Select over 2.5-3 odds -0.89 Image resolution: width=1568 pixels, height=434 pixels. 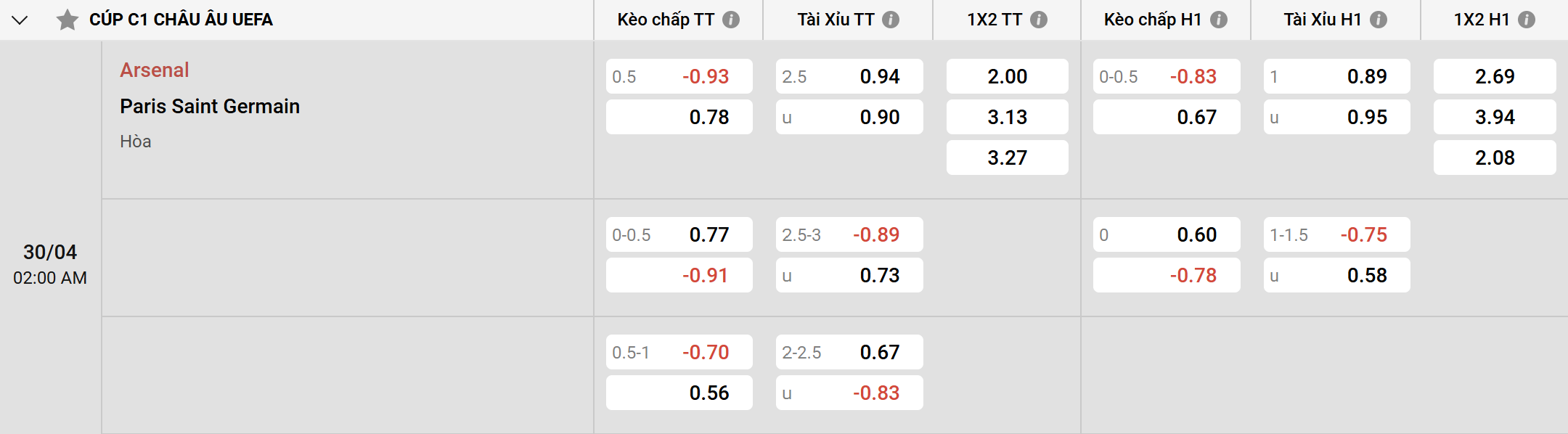coord(849,234)
